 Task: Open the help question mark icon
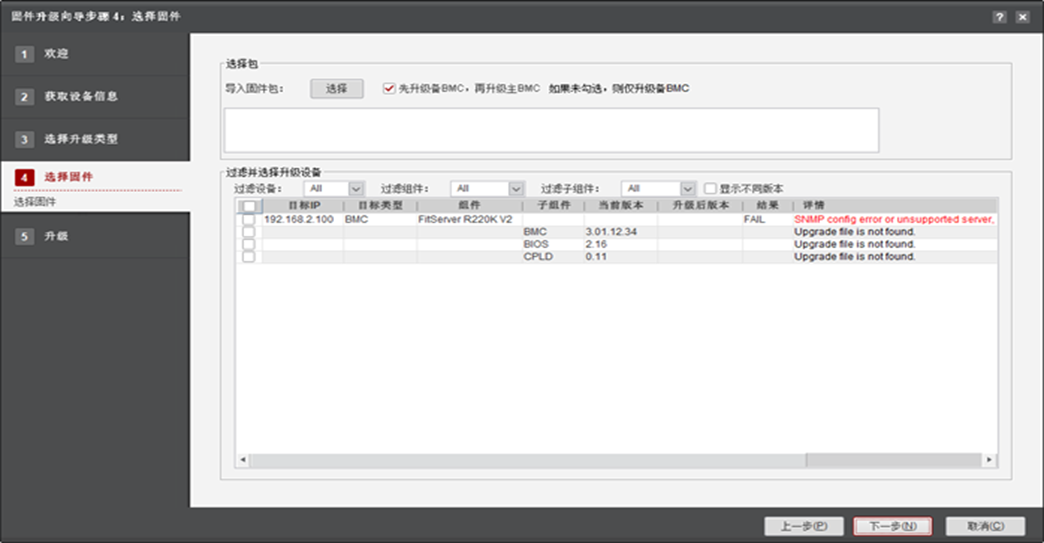coord(999,17)
